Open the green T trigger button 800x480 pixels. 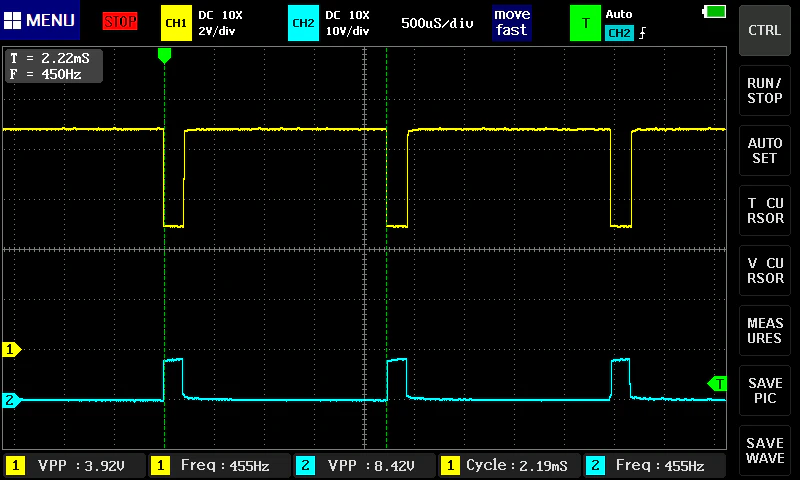[x=585, y=23]
